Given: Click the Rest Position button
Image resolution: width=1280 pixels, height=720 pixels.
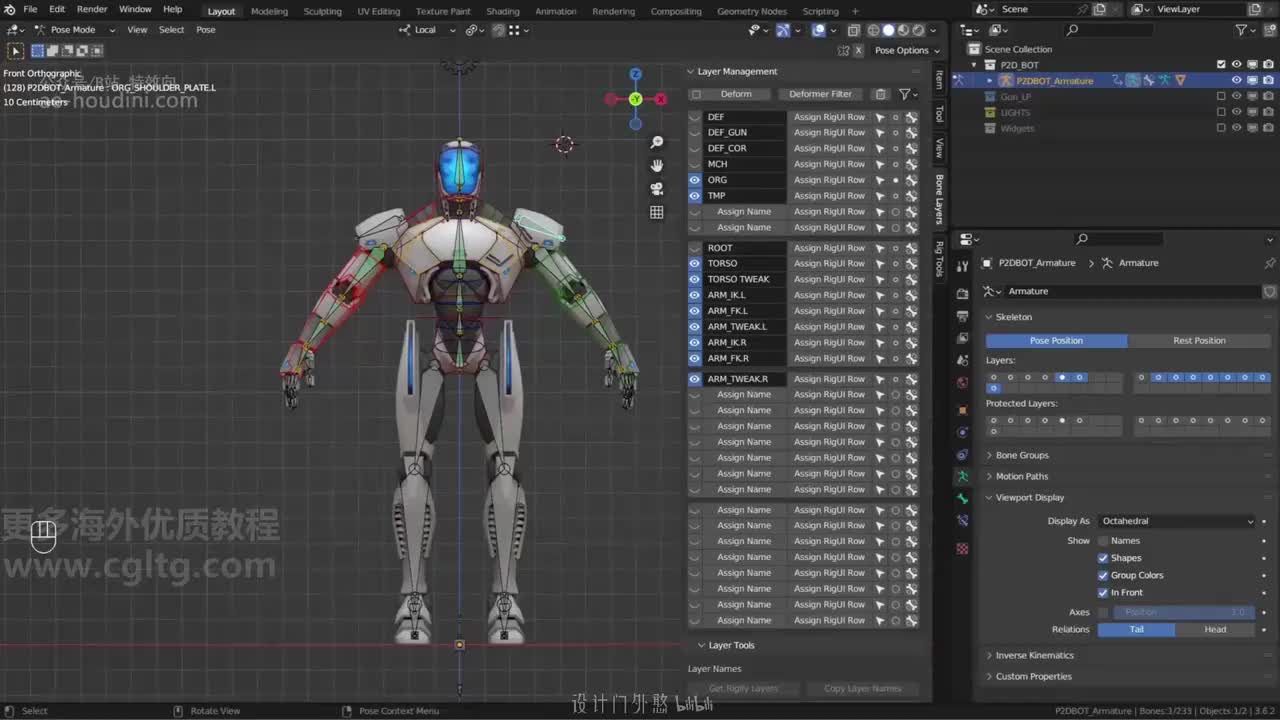Looking at the screenshot, I should [1199, 341].
